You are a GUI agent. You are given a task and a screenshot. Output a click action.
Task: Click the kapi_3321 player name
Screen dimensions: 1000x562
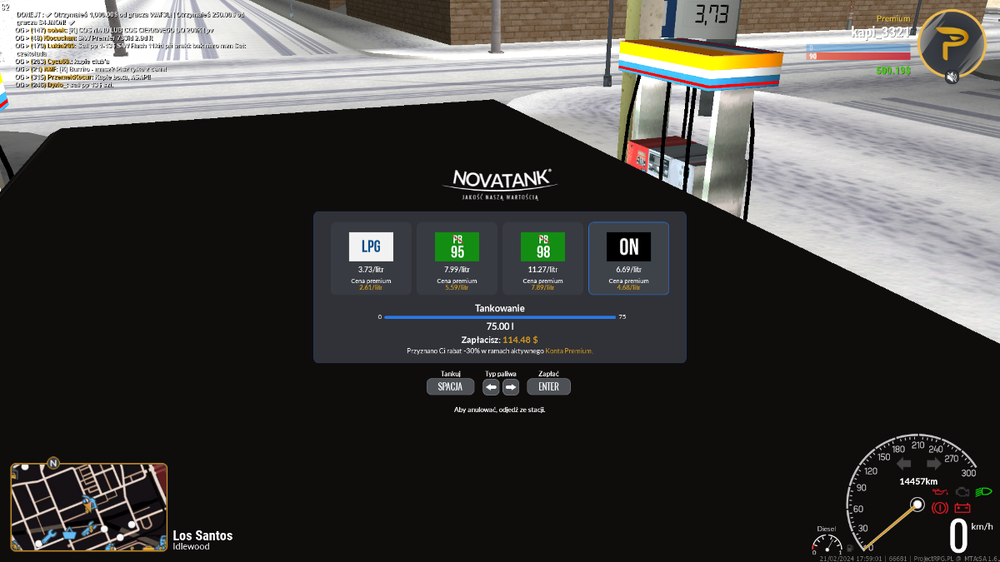(880, 32)
